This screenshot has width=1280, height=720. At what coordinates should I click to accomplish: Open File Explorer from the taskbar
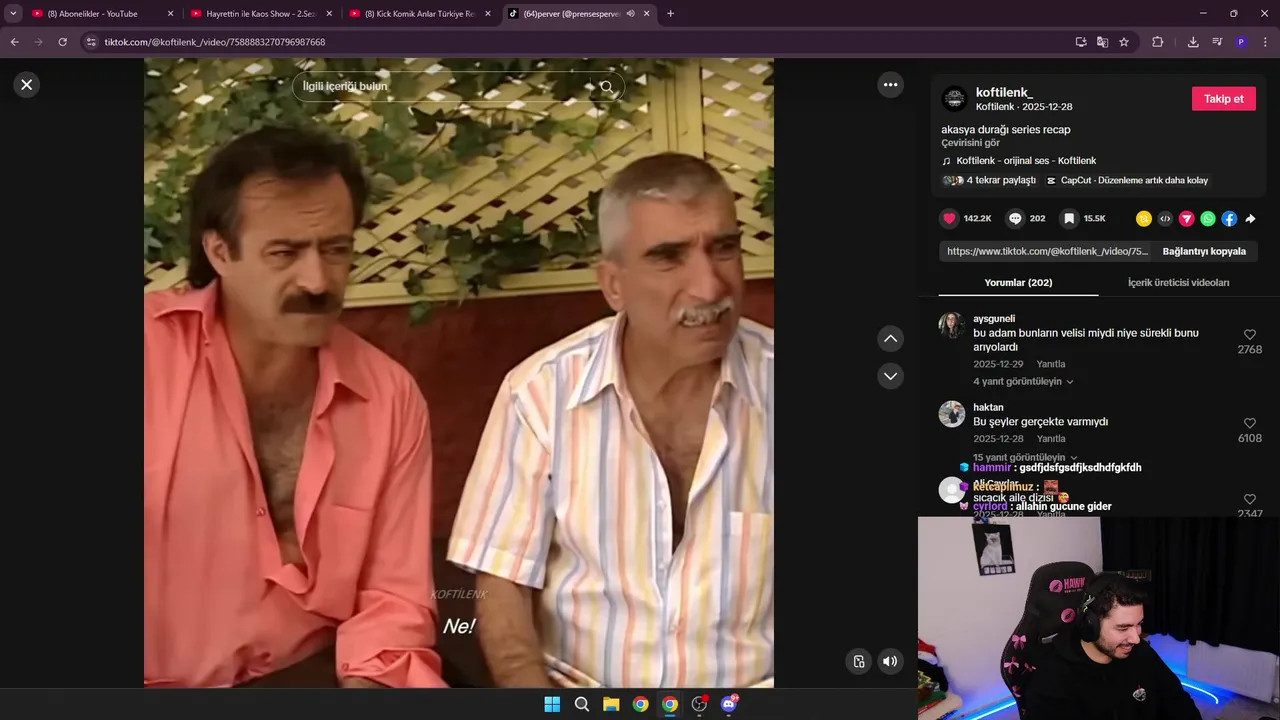coord(611,704)
